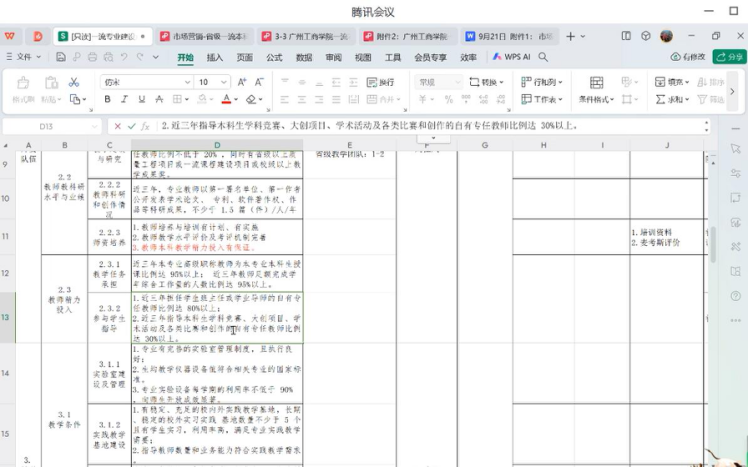Confirm cell entry with green checkmark

coord(131,126)
